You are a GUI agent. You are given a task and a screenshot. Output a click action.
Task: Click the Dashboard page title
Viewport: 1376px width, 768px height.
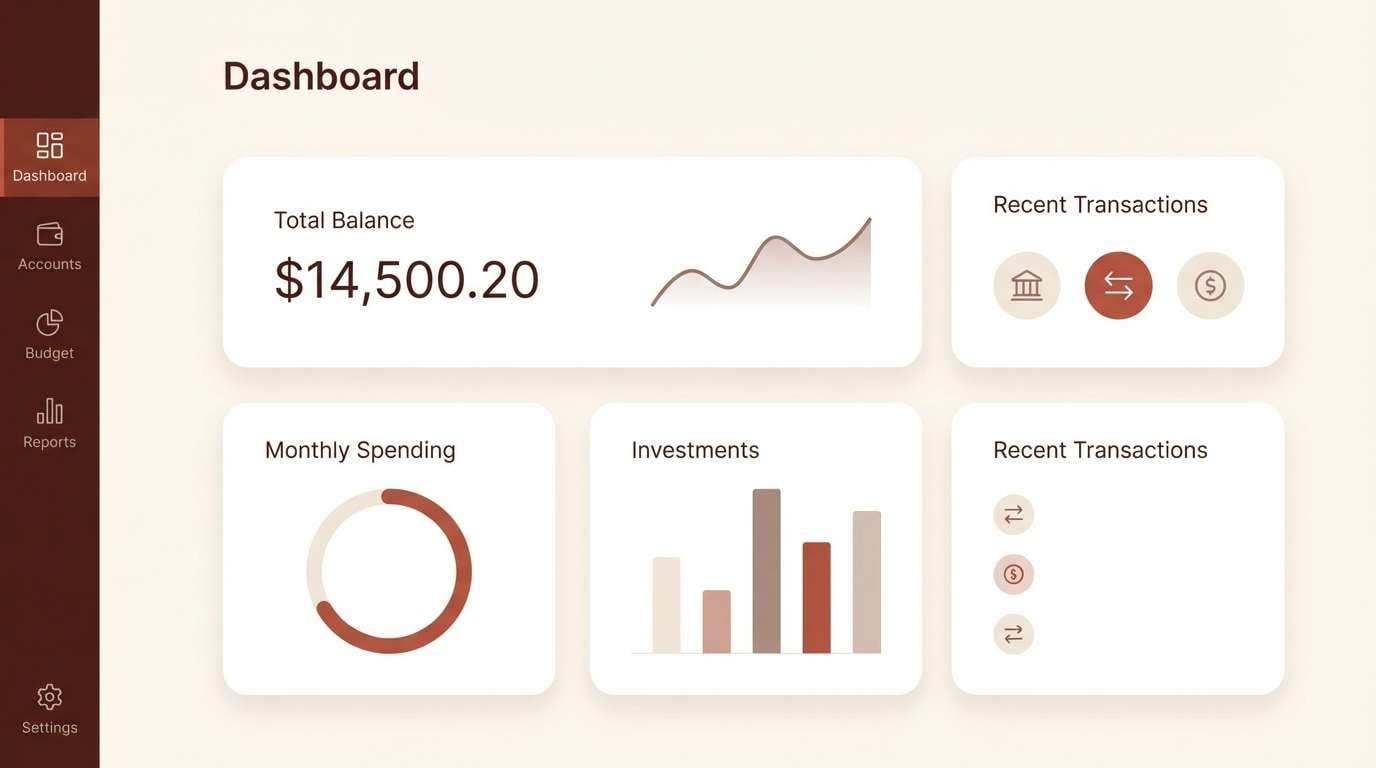321,75
